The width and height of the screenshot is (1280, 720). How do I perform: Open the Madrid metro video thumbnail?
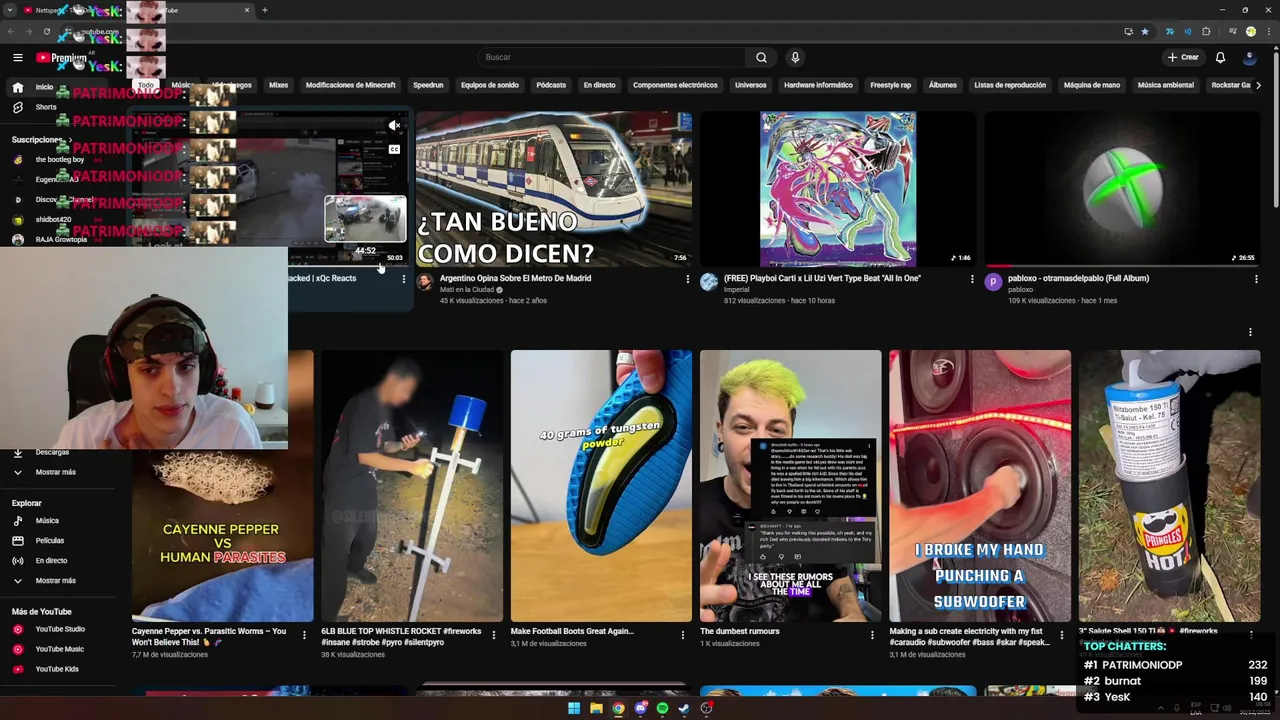point(554,189)
